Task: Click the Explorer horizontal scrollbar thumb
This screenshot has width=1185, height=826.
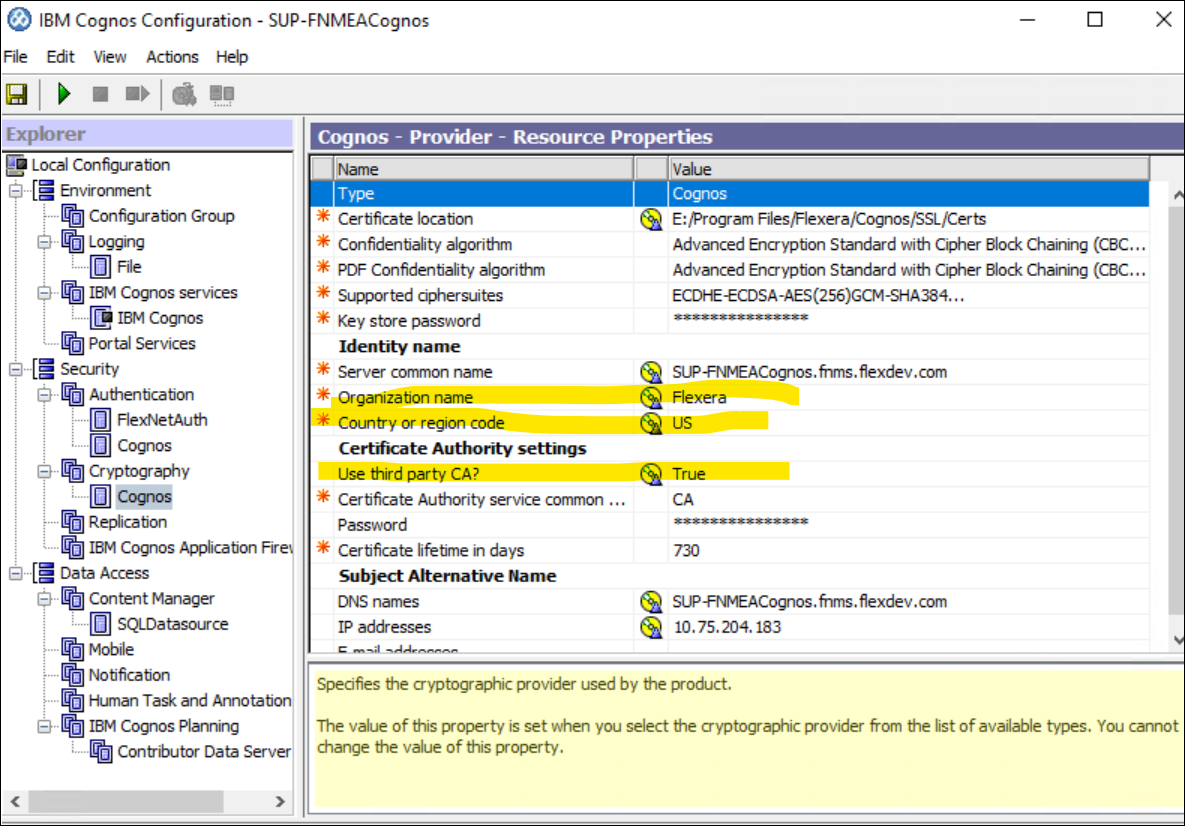Action: 125,801
